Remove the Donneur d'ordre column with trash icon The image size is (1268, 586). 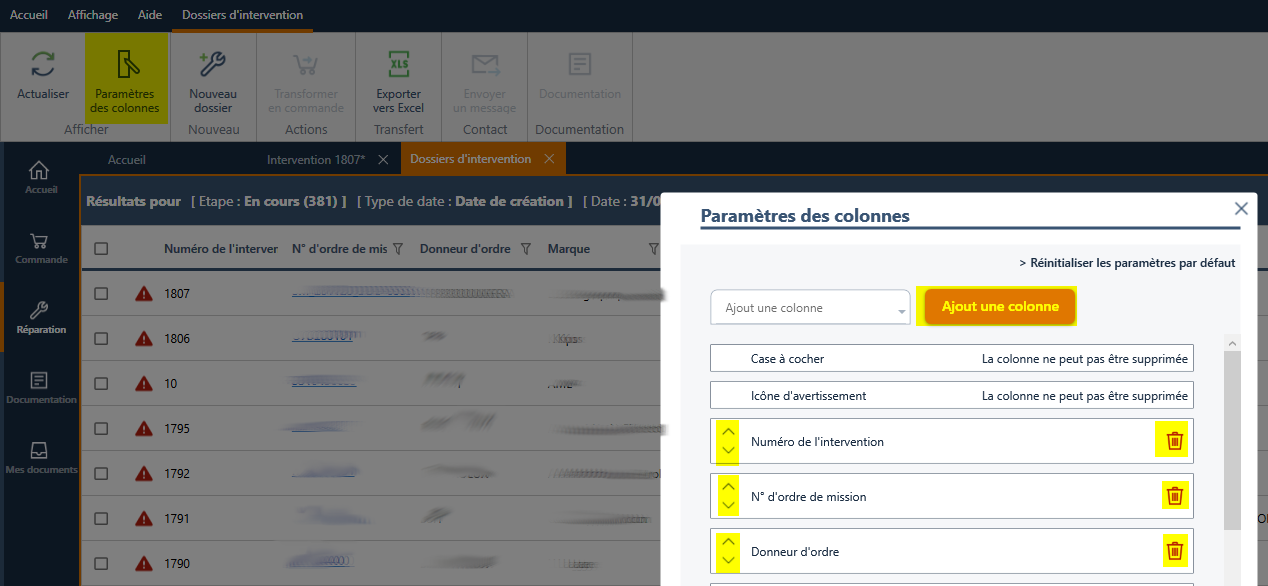pos(1175,551)
